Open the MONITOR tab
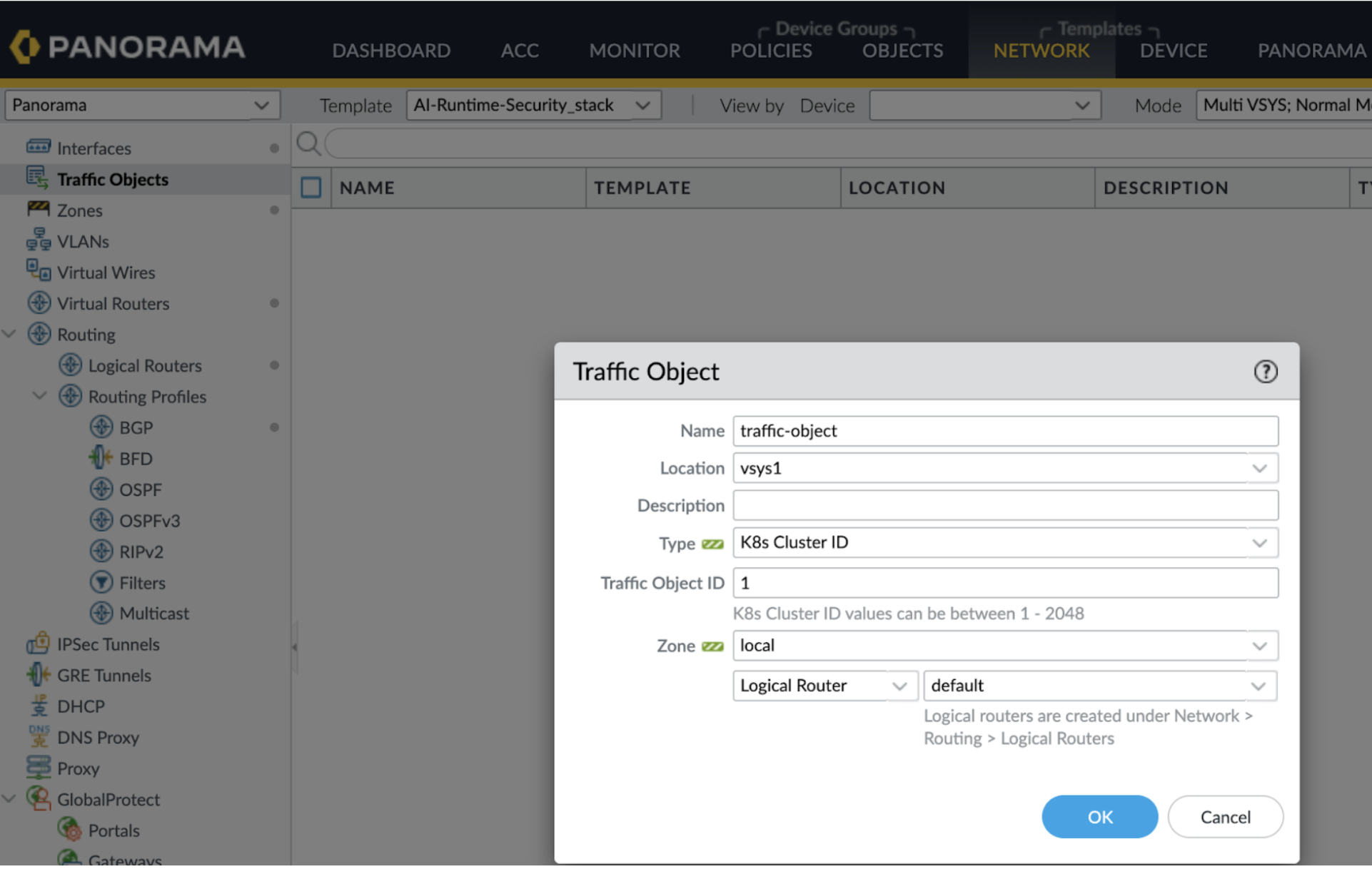The width and height of the screenshot is (1372, 869). (x=634, y=50)
